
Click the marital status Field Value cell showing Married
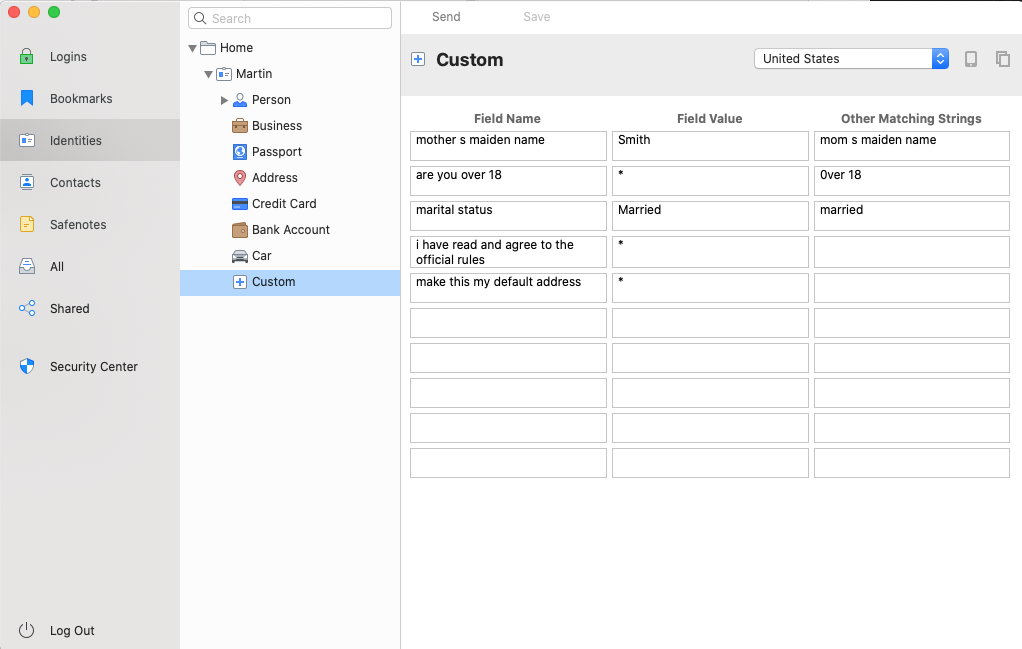(710, 215)
